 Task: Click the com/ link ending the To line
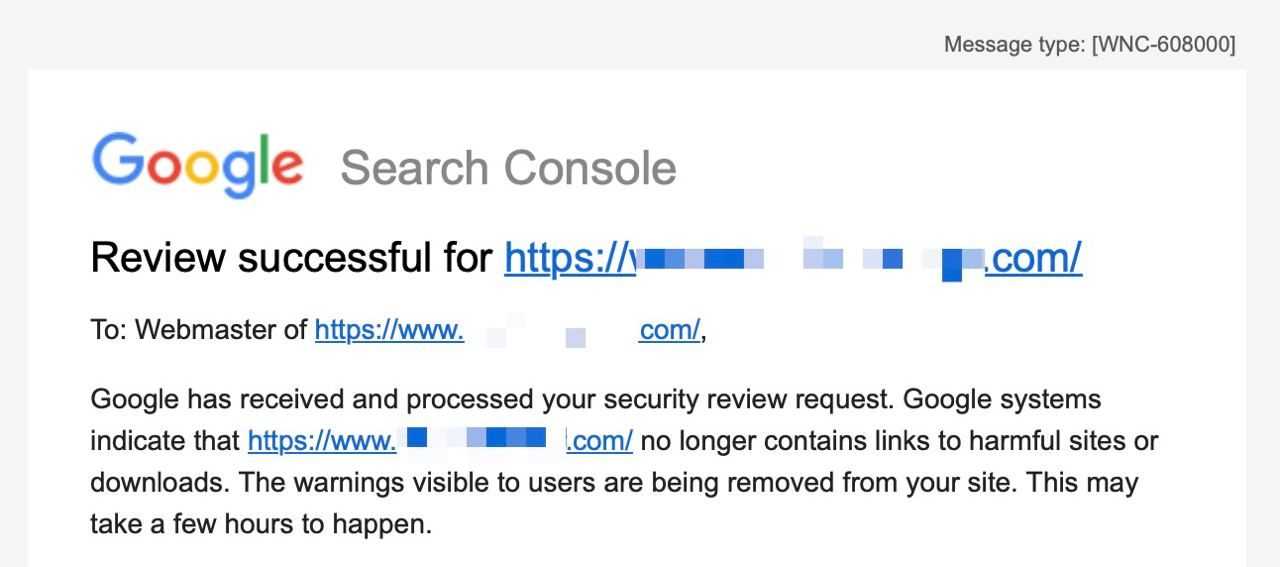pos(669,330)
